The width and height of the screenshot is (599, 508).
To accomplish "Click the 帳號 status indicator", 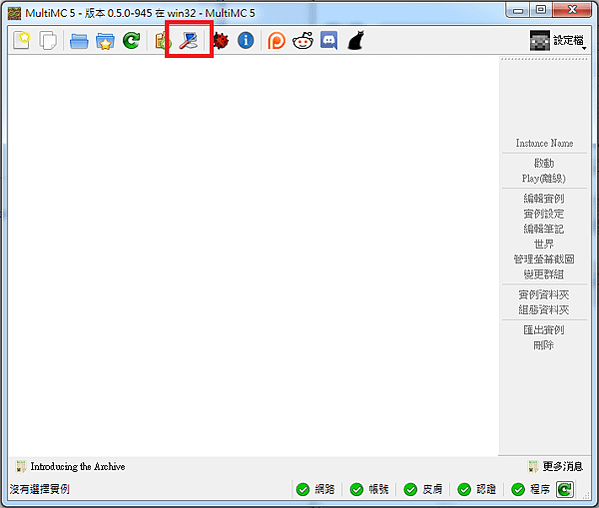I will (369, 489).
